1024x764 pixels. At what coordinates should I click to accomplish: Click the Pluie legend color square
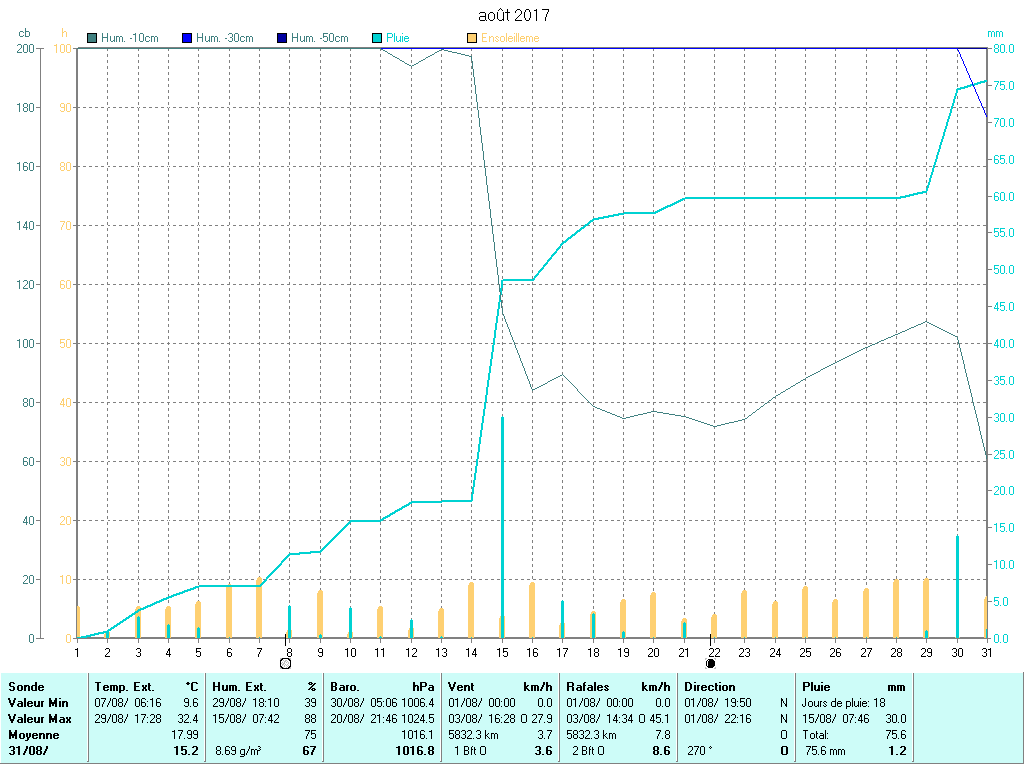point(377,38)
